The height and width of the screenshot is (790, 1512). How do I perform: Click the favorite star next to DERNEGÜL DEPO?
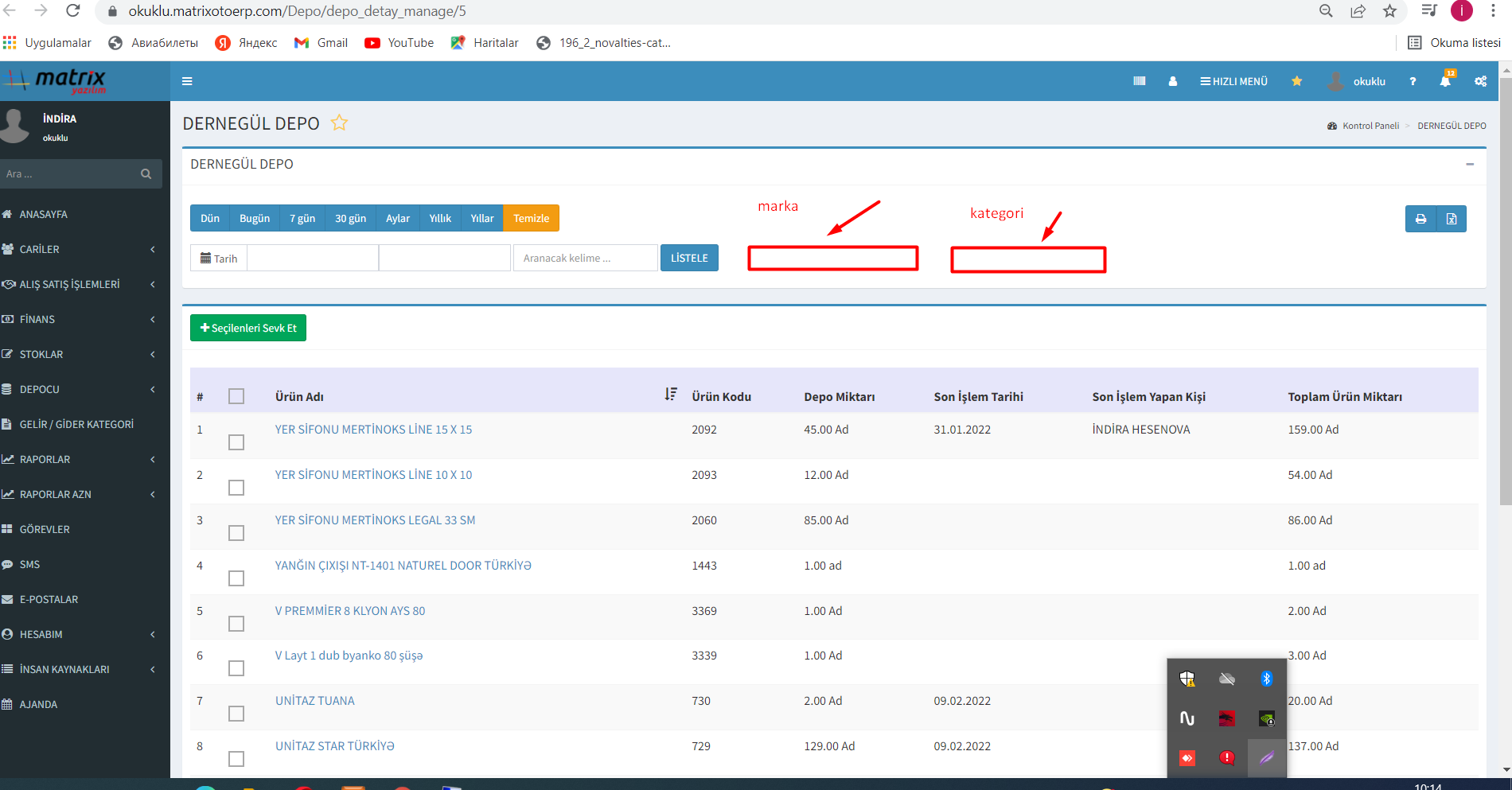339,123
